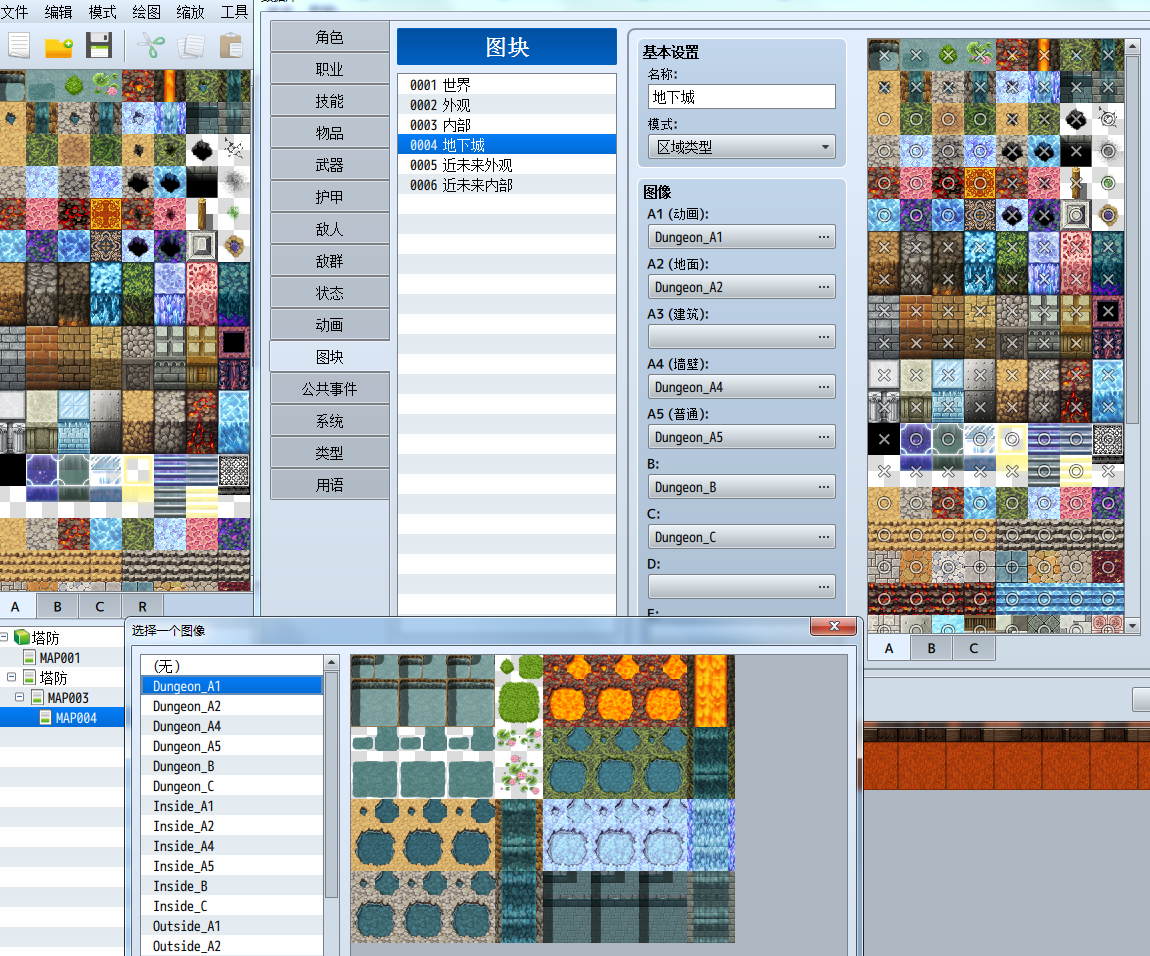Switch to the 用语 database tab
This screenshot has height=956, width=1150.
click(x=329, y=484)
